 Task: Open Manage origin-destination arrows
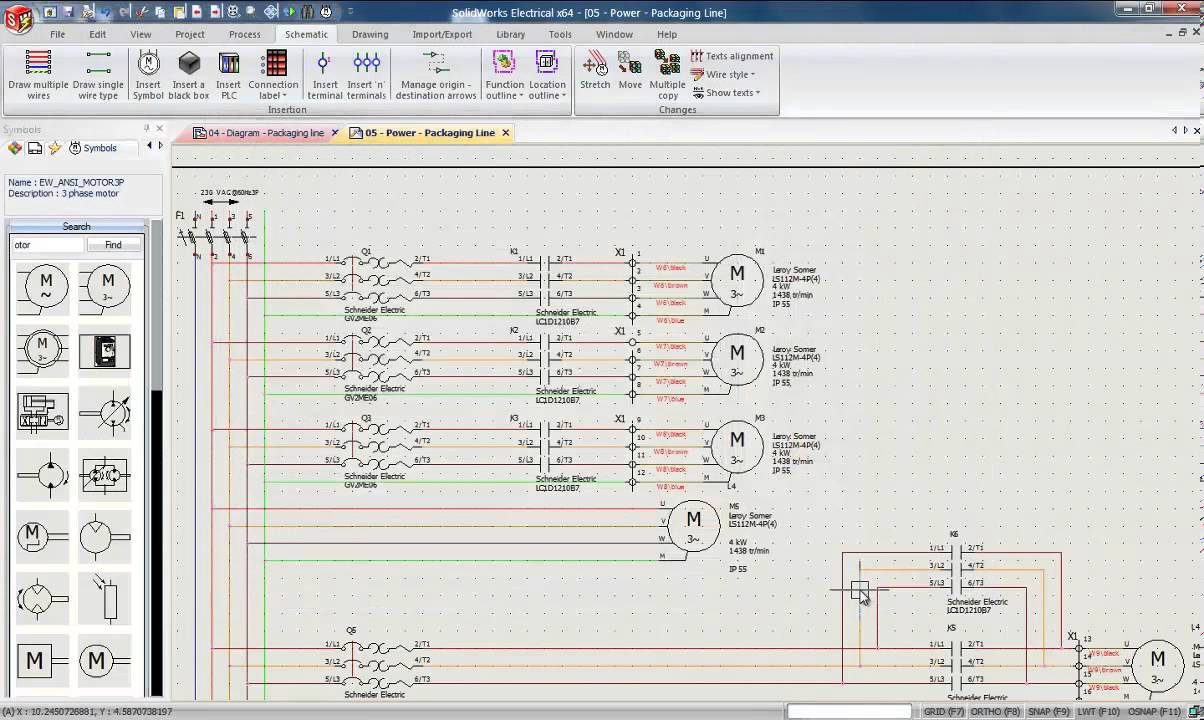click(x=435, y=75)
